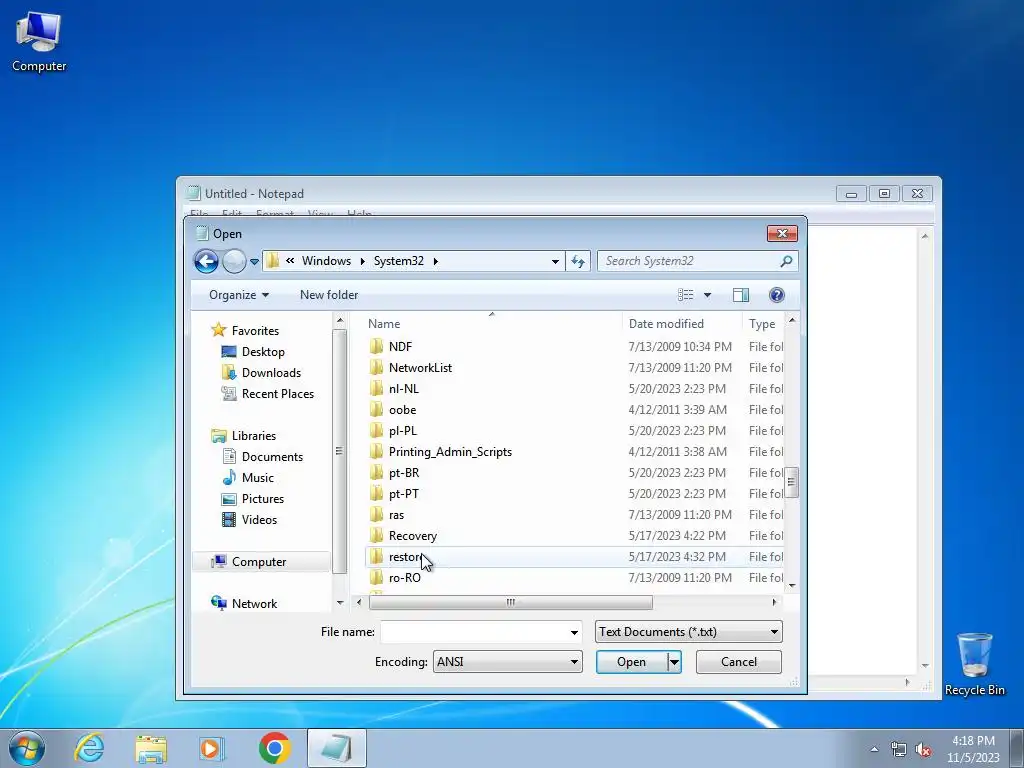This screenshot has height=768, width=1024.
Task: Click the file list vertical scrollbar thumb
Action: [x=792, y=483]
